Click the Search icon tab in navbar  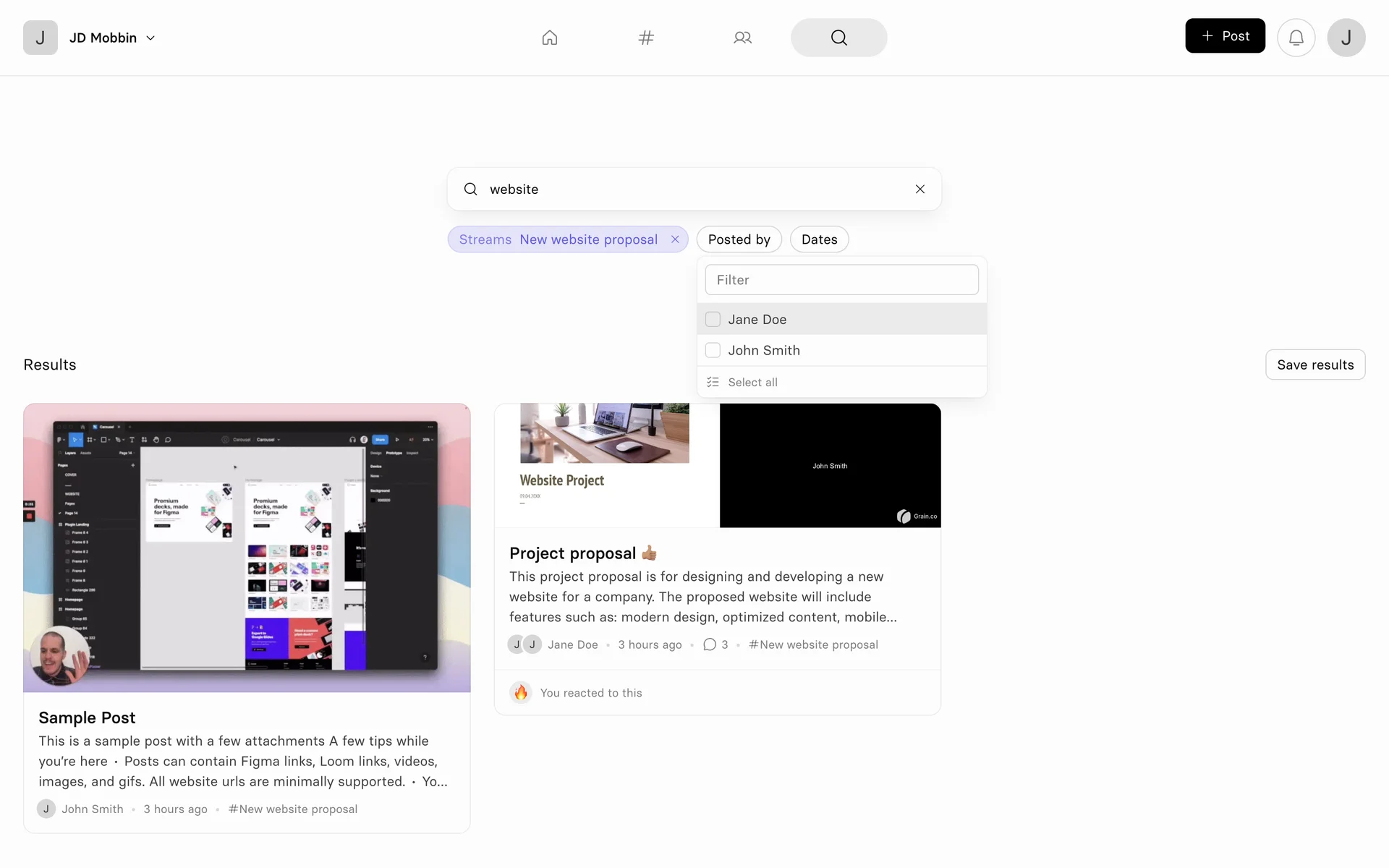[x=838, y=38]
